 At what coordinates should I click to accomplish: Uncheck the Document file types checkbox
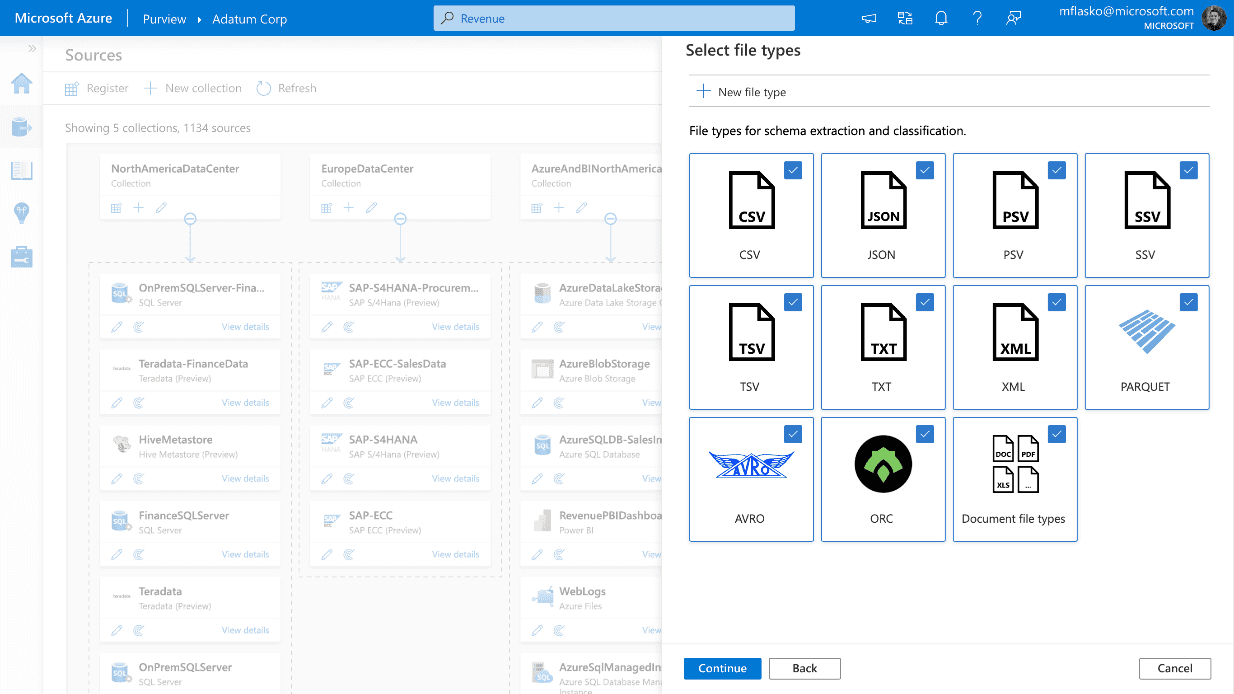point(1057,434)
